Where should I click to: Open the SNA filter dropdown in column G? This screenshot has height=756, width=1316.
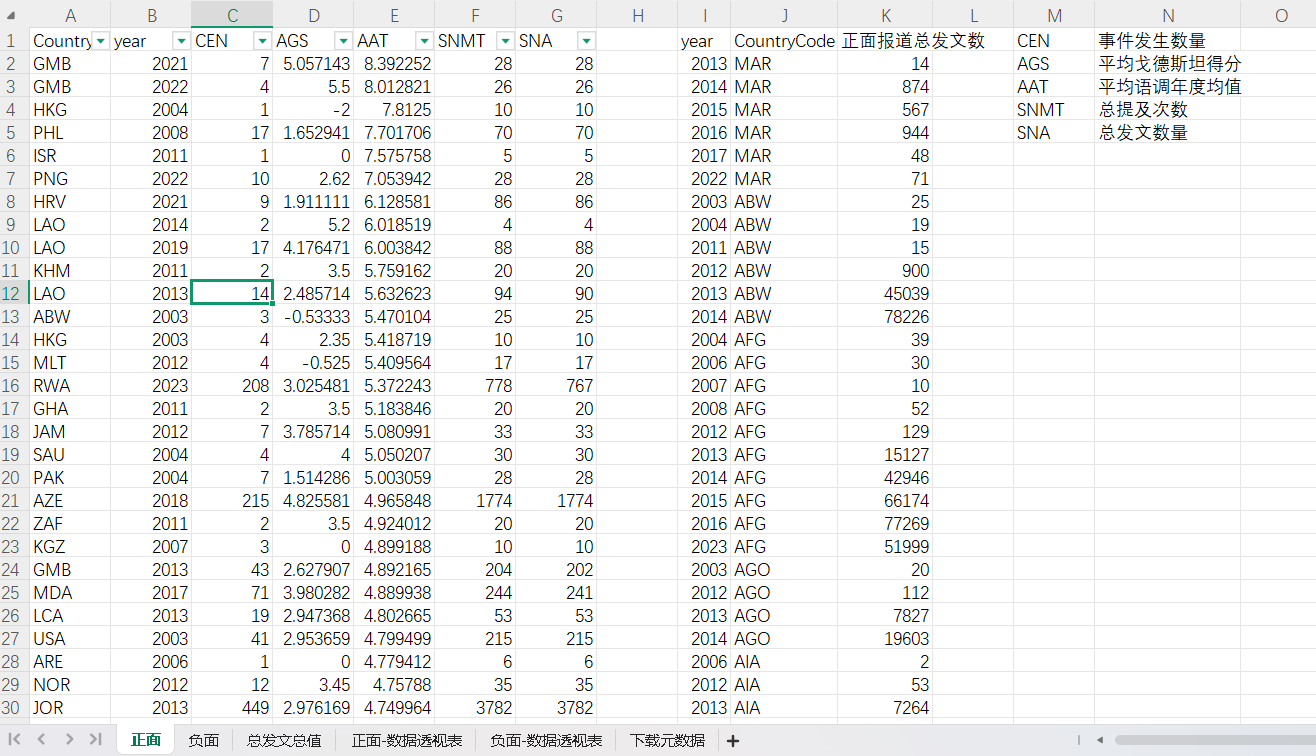click(586, 41)
